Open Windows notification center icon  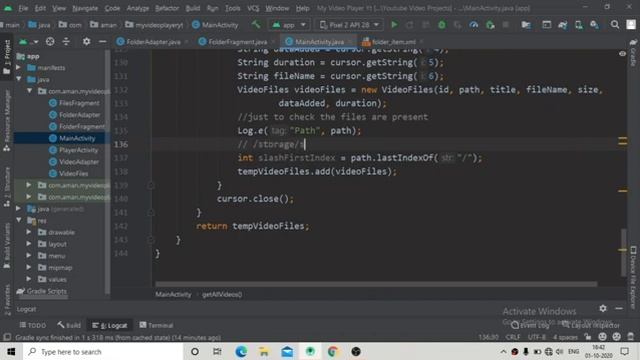tap(624, 351)
